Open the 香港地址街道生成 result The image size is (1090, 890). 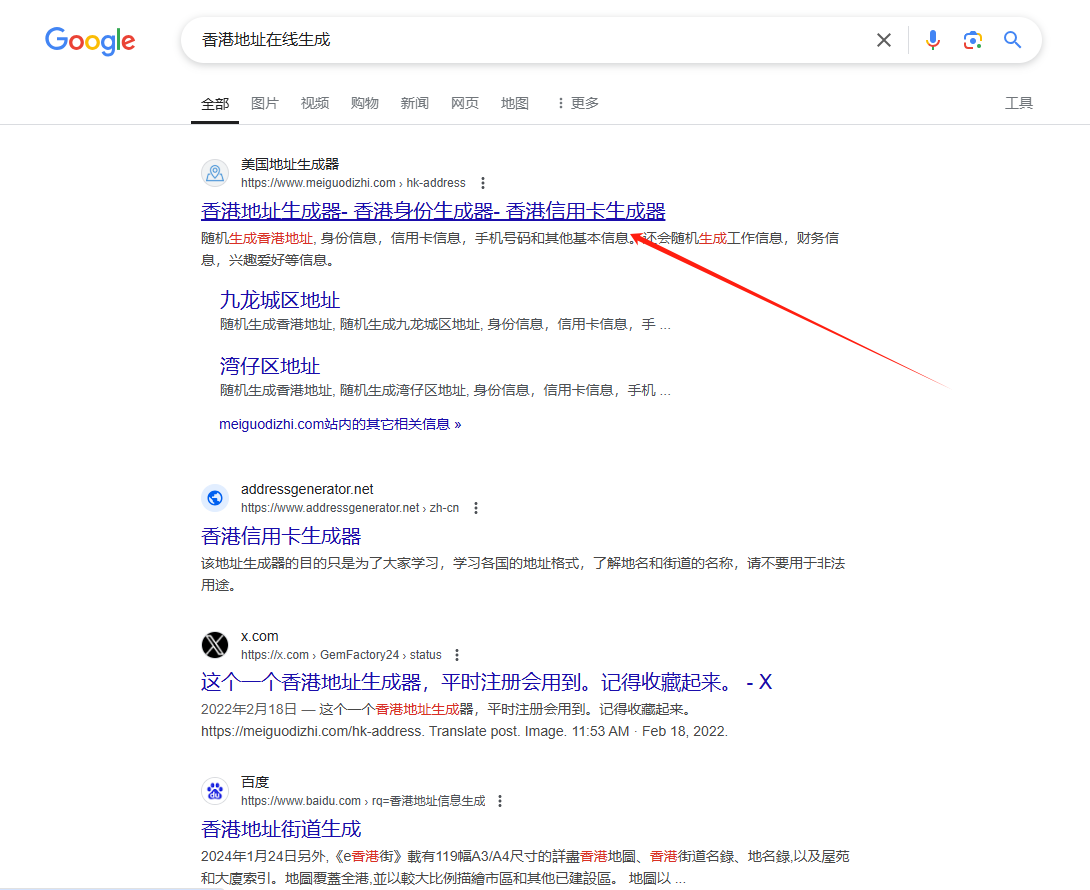tap(281, 829)
